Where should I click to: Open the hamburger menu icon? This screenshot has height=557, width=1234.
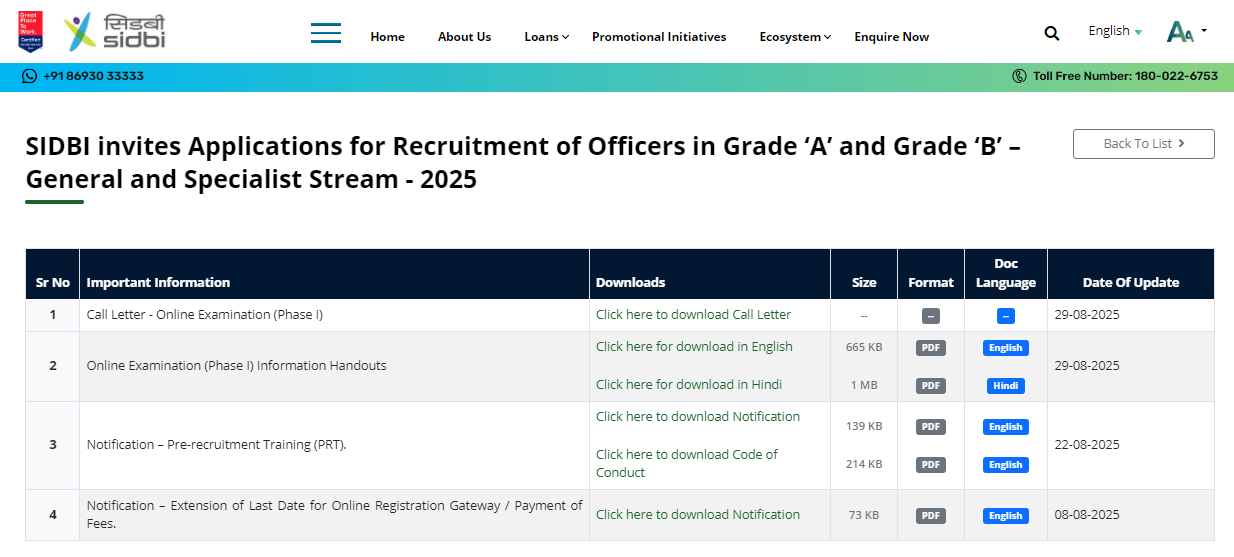pos(325,33)
